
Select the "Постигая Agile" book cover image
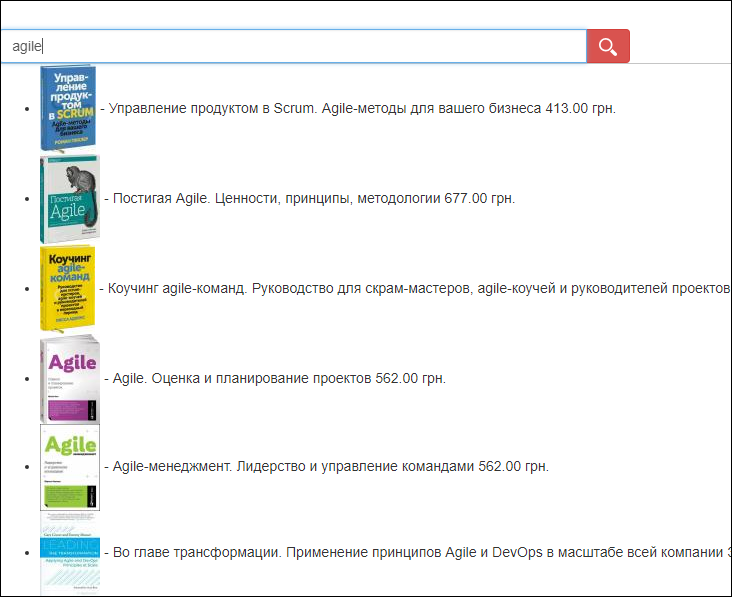[69, 198]
